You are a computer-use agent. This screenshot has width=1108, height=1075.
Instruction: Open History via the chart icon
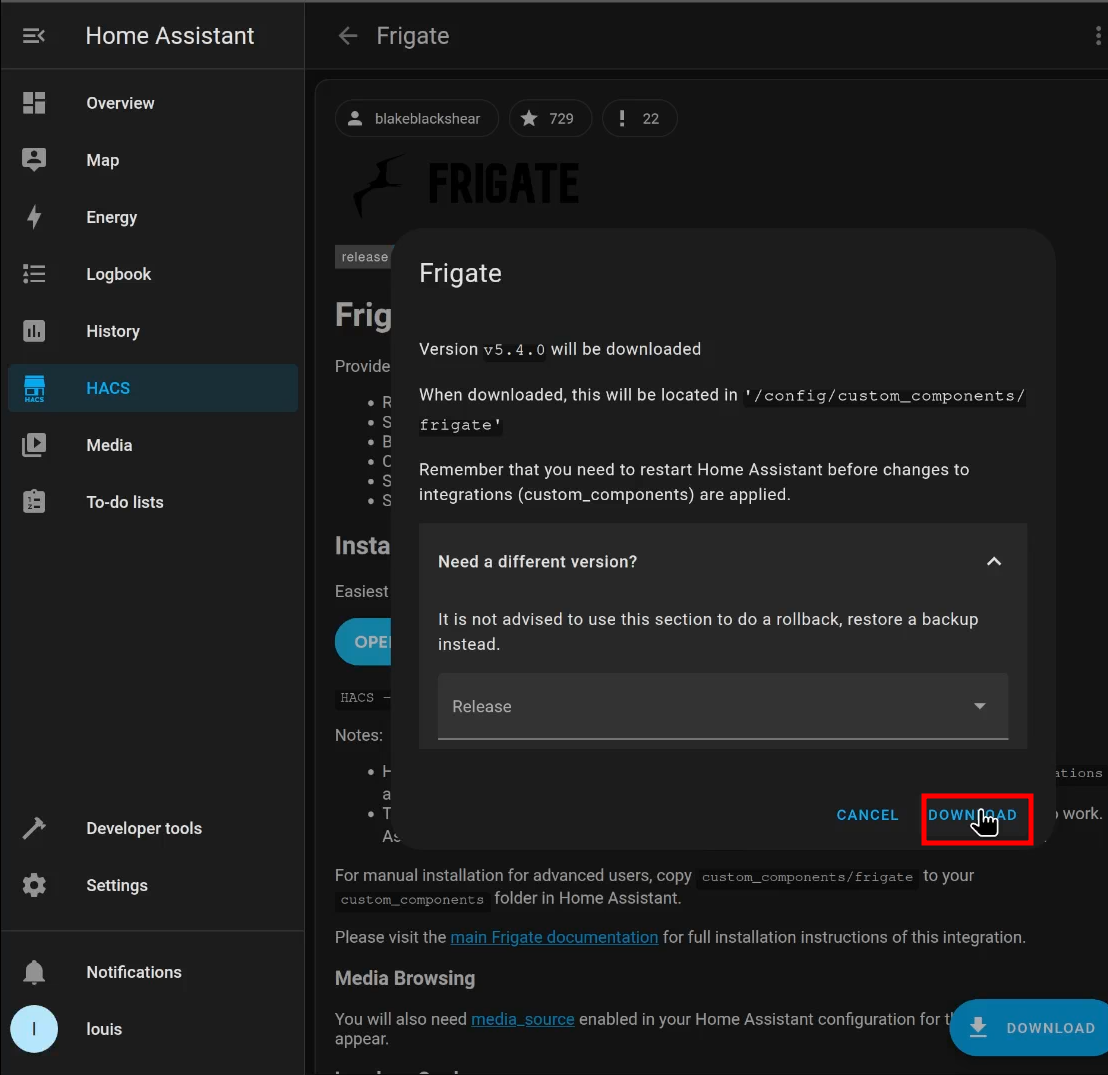pos(34,331)
